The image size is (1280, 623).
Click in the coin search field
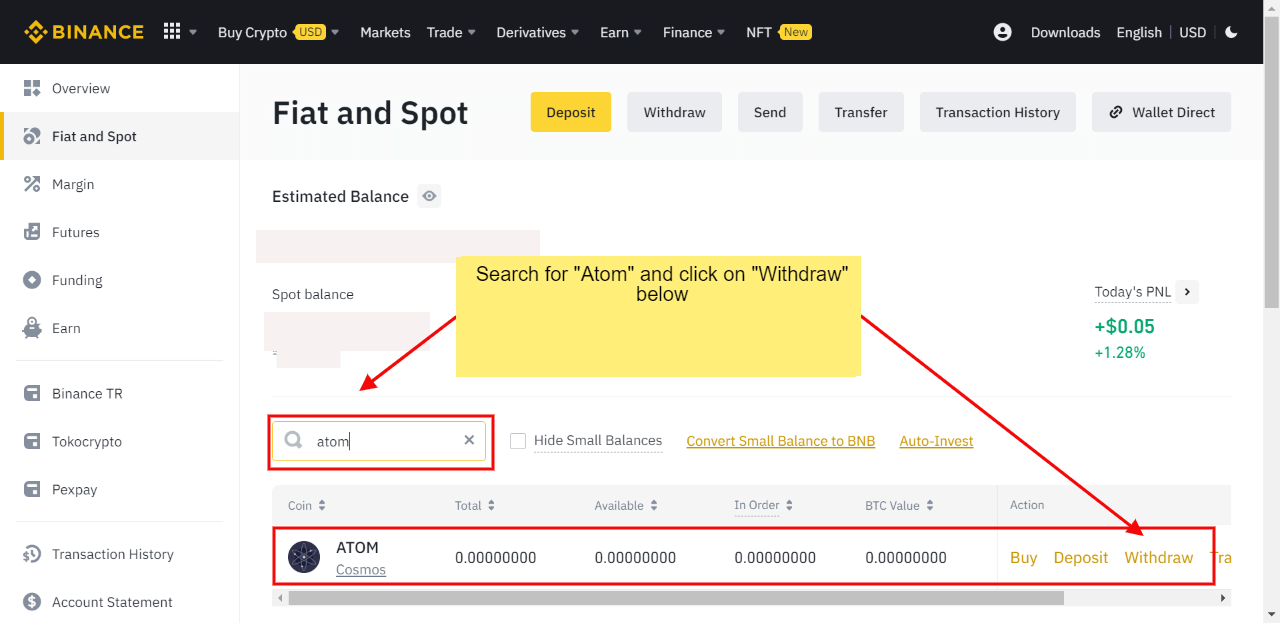pos(379,440)
